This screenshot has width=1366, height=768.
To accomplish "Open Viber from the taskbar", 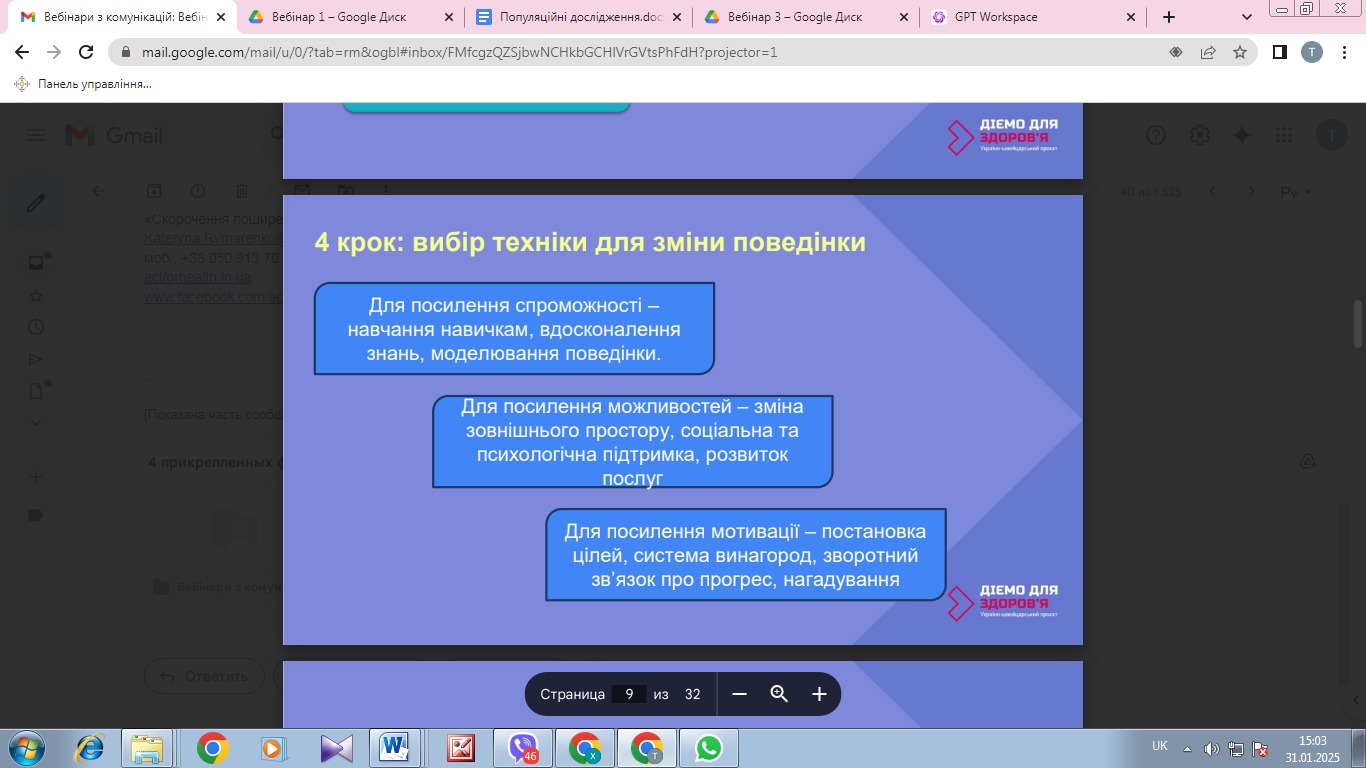I will click(x=523, y=748).
